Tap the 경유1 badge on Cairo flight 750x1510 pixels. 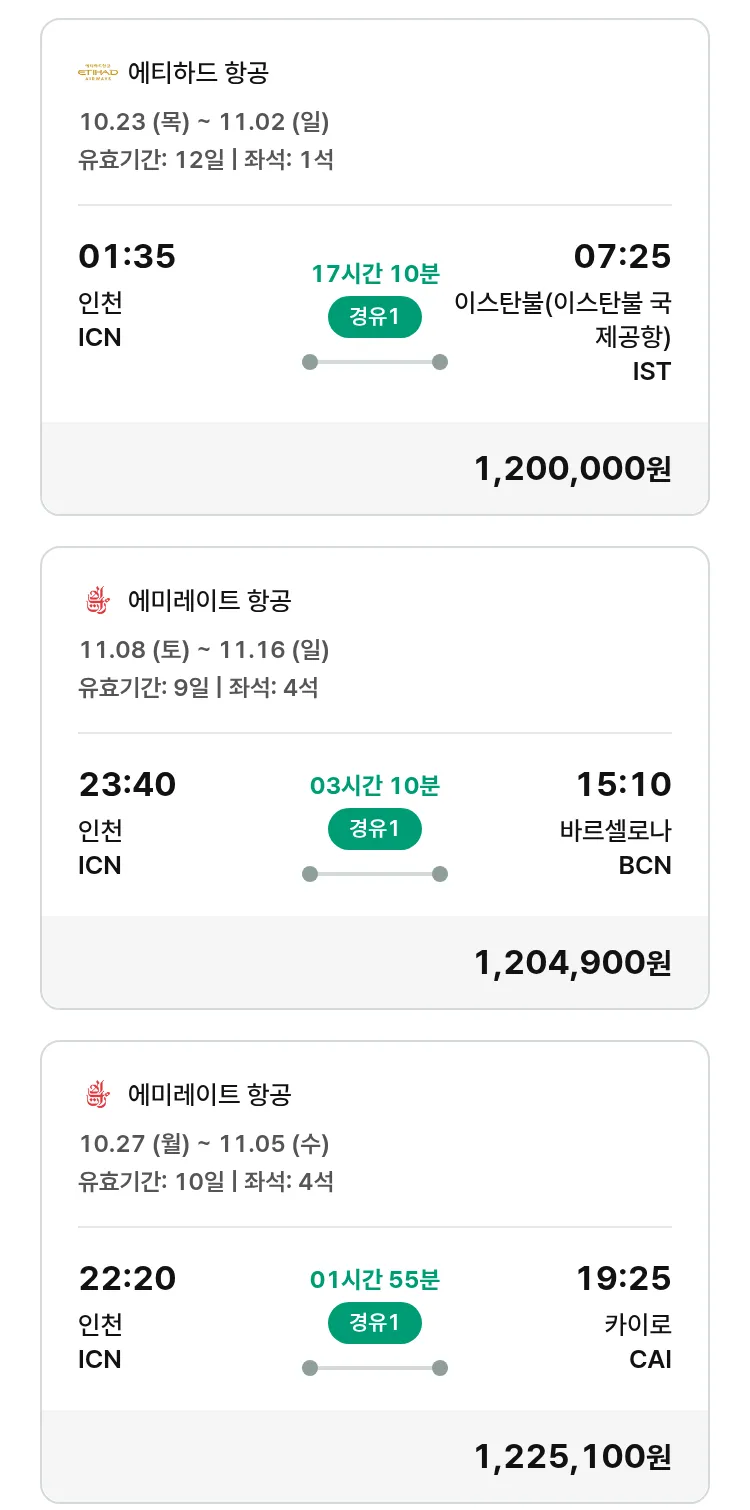tap(375, 1323)
